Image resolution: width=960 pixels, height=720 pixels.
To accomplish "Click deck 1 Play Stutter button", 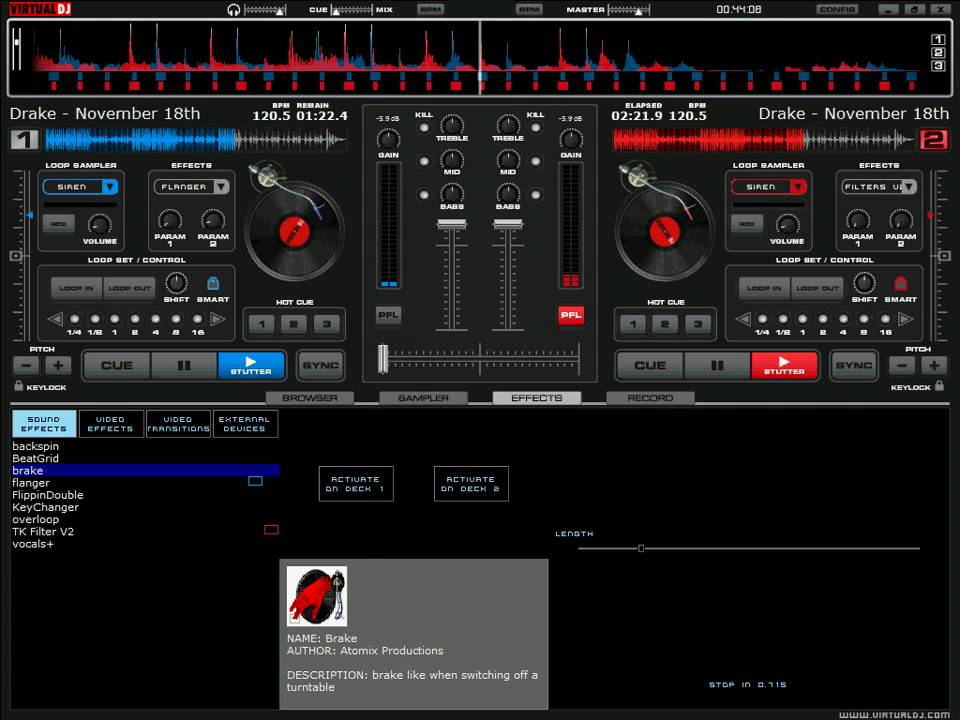I will 251,366.
